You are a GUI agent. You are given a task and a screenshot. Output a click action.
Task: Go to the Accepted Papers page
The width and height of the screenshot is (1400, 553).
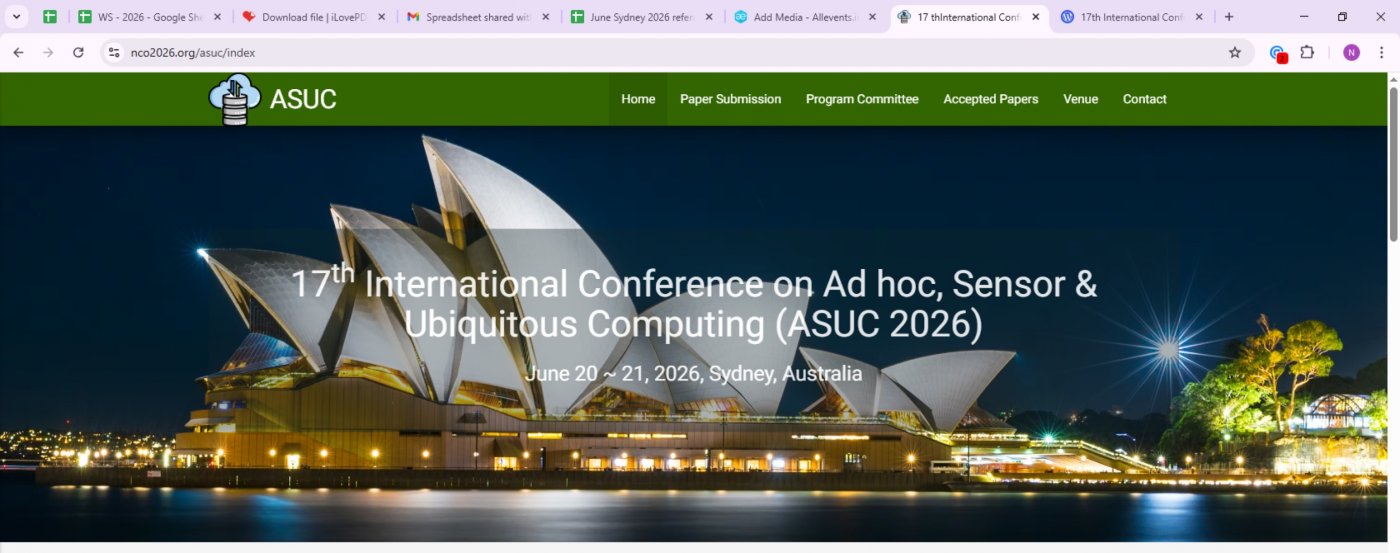[x=990, y=99]
